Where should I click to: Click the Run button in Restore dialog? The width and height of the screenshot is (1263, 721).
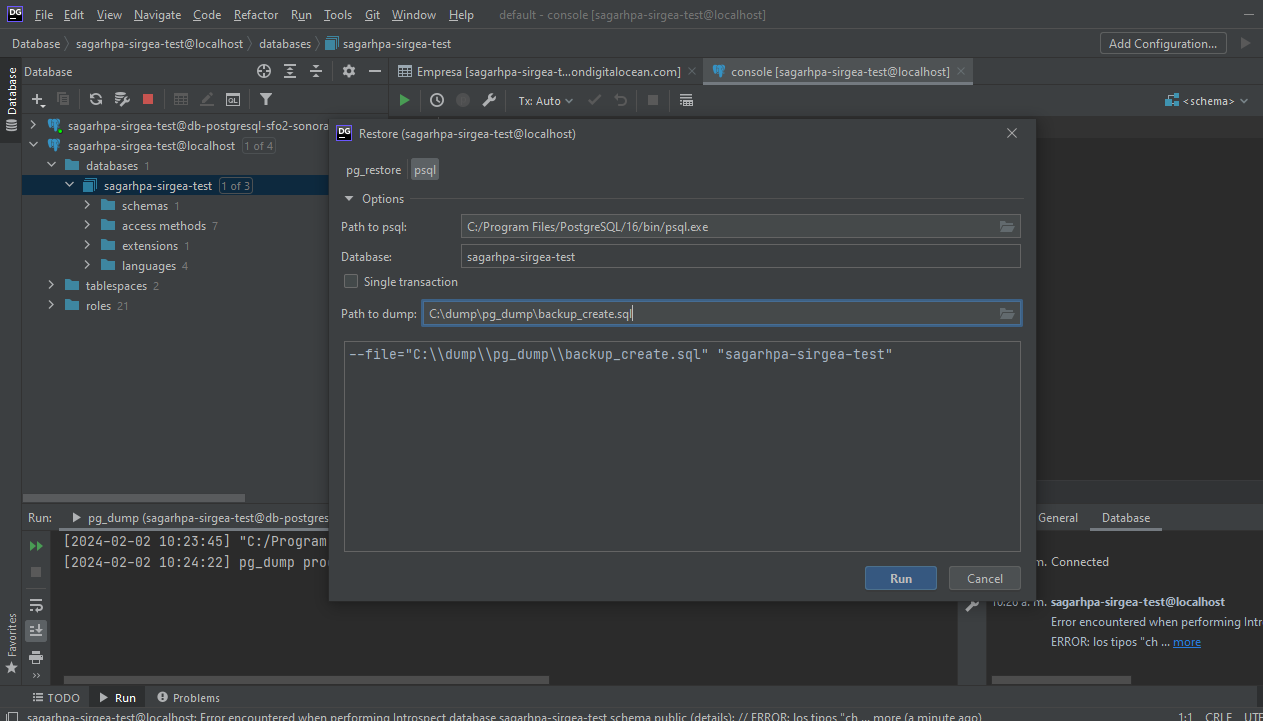click(901, 578)
